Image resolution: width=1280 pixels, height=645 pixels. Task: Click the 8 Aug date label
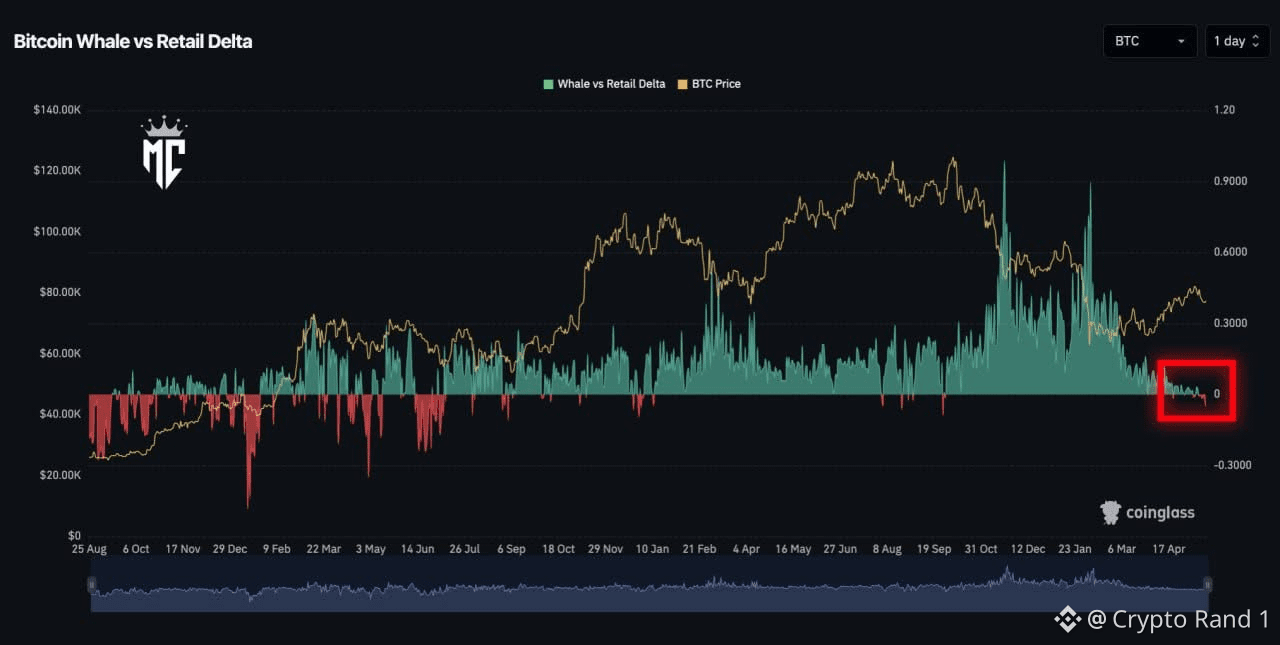click(887, 549)
